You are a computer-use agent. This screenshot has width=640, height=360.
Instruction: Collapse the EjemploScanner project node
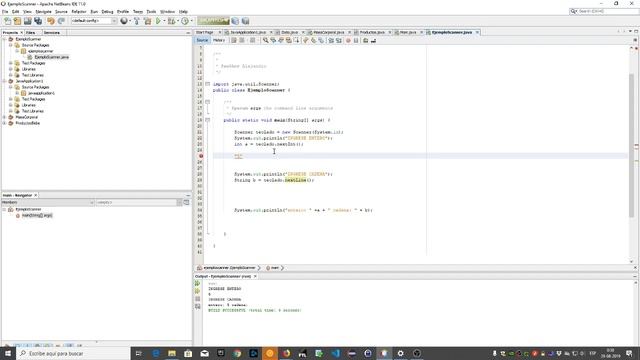tap(4, 39)
